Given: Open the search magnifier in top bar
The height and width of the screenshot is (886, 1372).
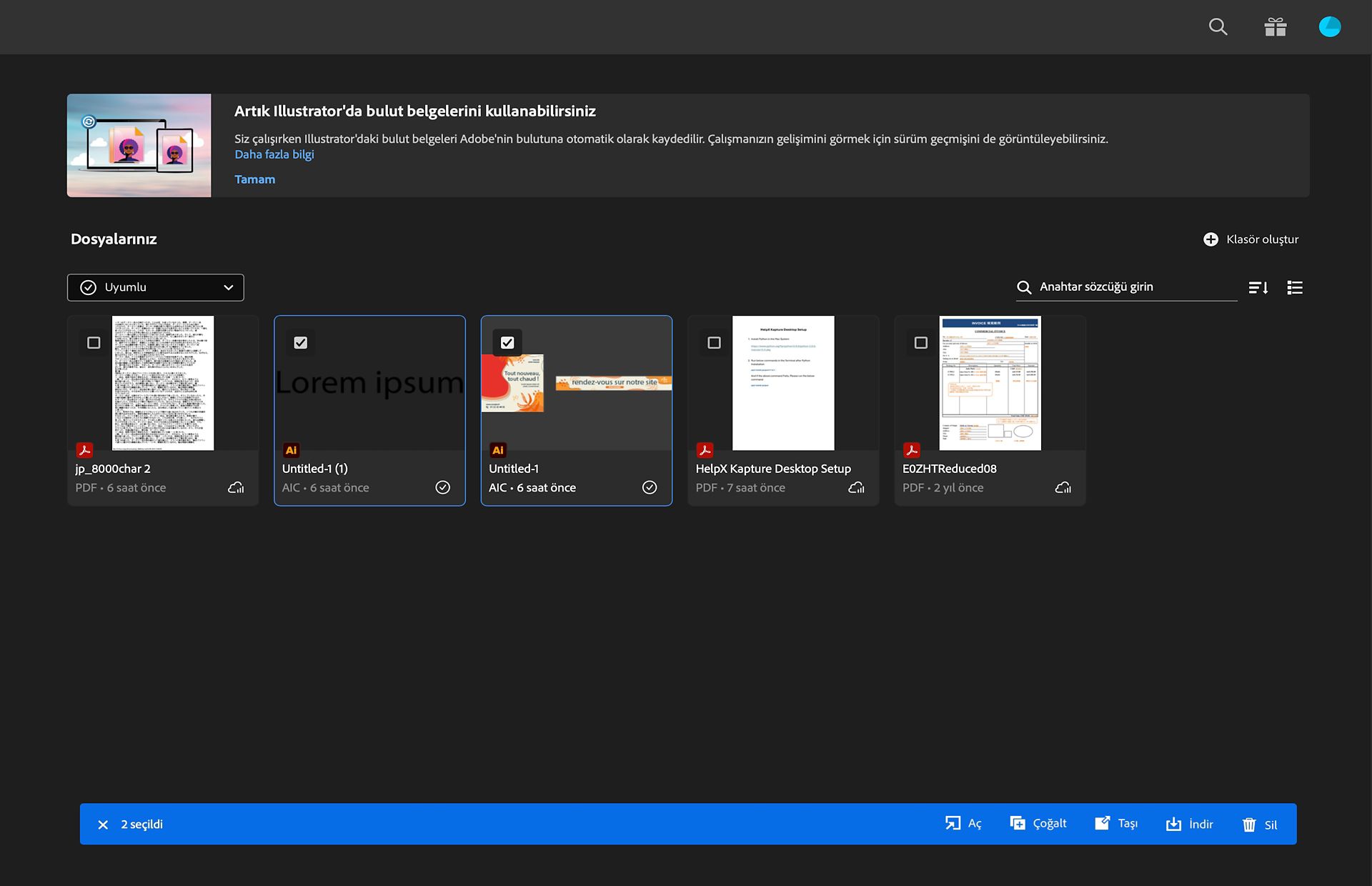Looking at the screenshot, I should click(x=1218, y=27).
